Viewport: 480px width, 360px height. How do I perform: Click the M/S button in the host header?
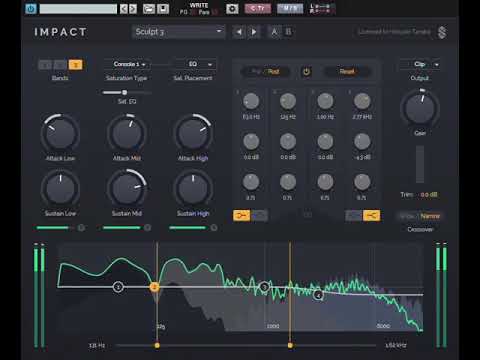click(290, 9)
